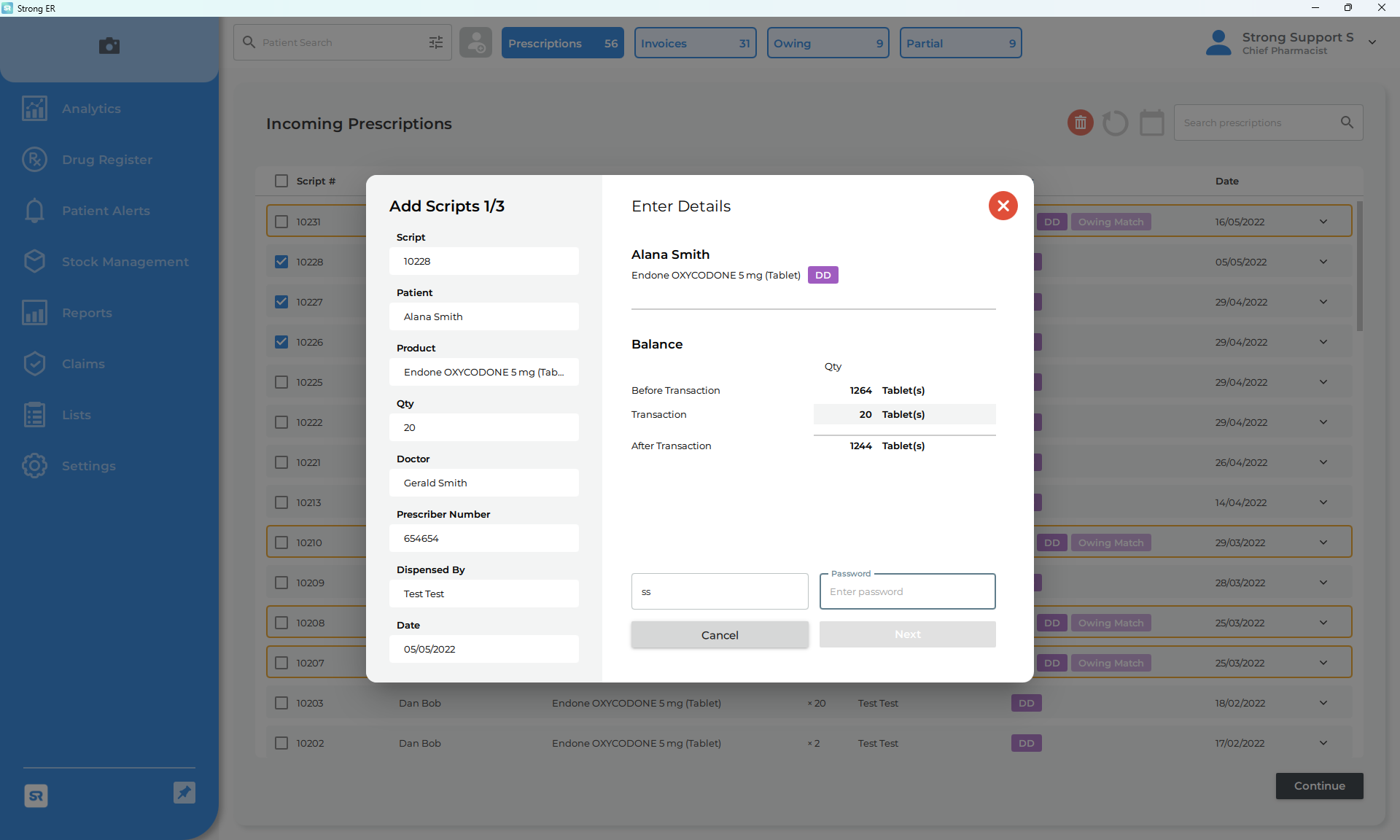
Task: Open the Analytics section
Action: (90, 108)
